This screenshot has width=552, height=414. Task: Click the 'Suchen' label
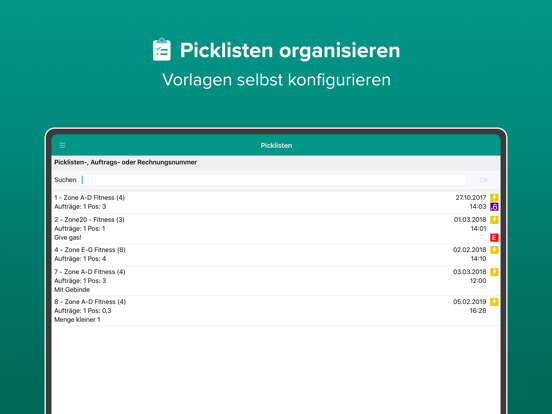[65, 180]
